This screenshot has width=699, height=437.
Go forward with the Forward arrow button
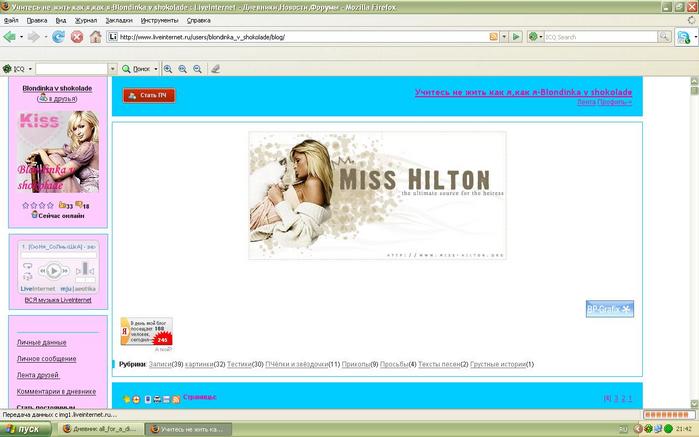coord(33,37)
